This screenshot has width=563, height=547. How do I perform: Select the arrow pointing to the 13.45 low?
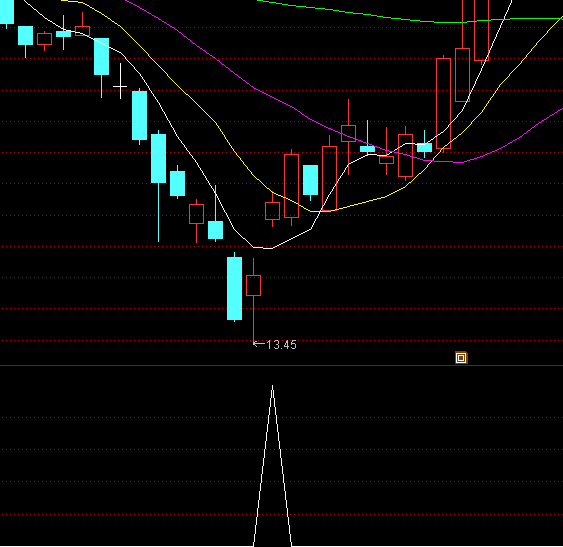click(259, 344)
